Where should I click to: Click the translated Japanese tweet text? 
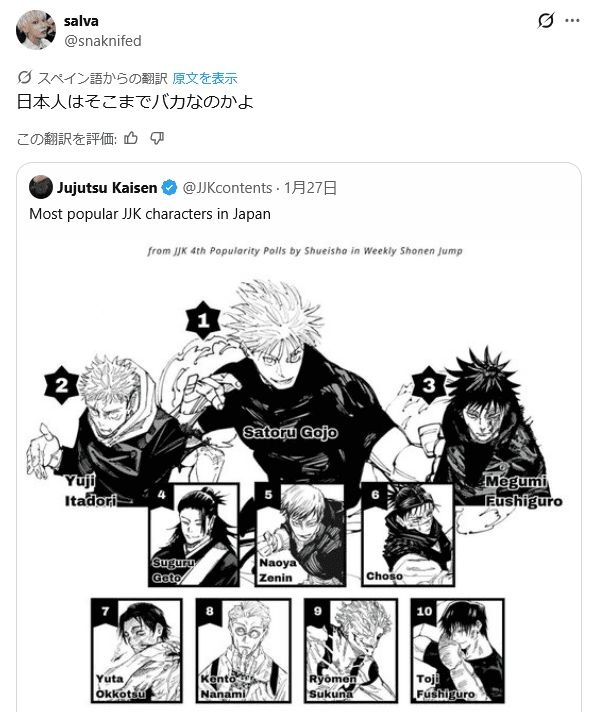click(135, 102)
